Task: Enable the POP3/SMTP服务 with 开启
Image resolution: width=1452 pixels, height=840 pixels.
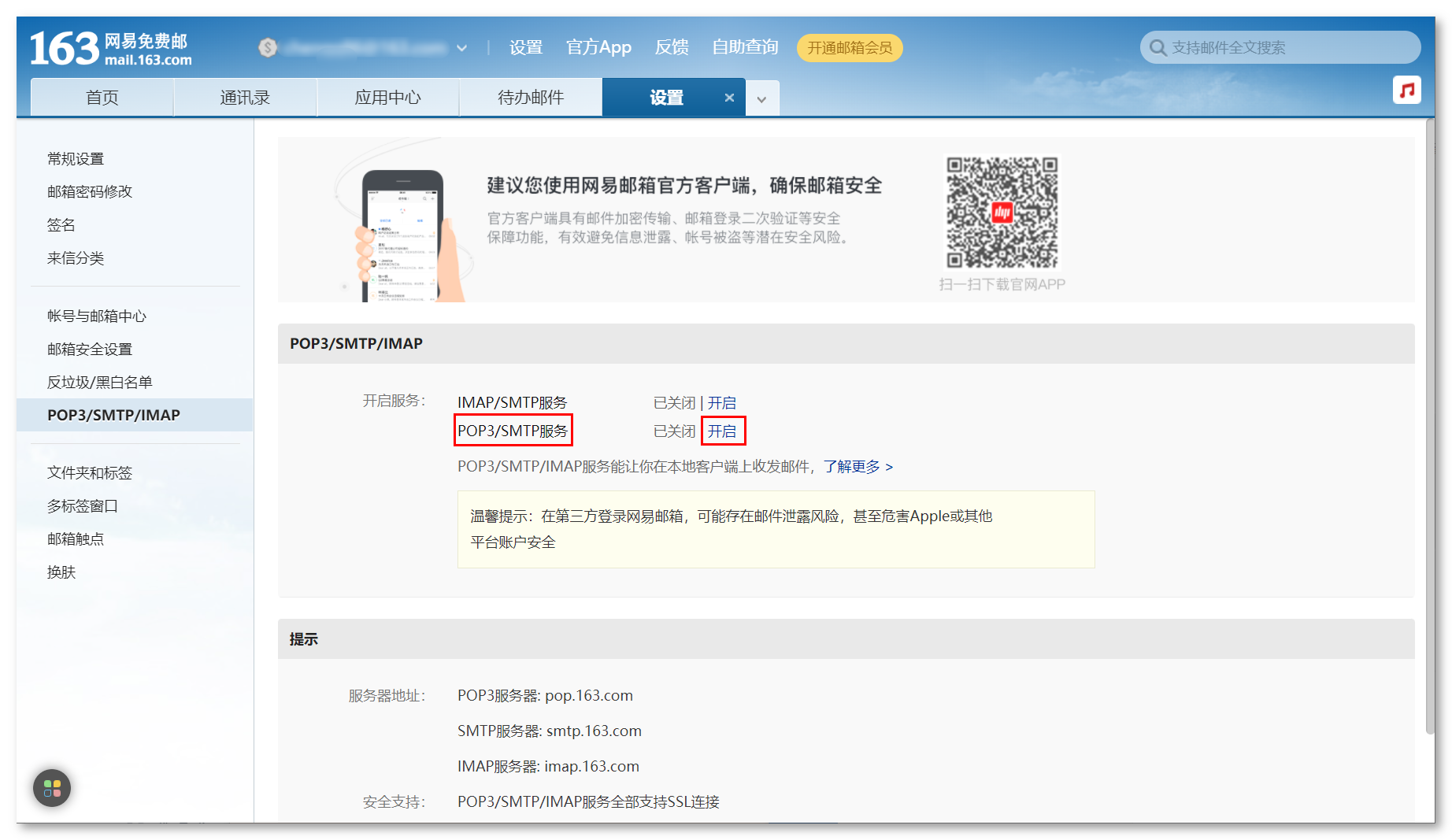Action: coord(722,431)
